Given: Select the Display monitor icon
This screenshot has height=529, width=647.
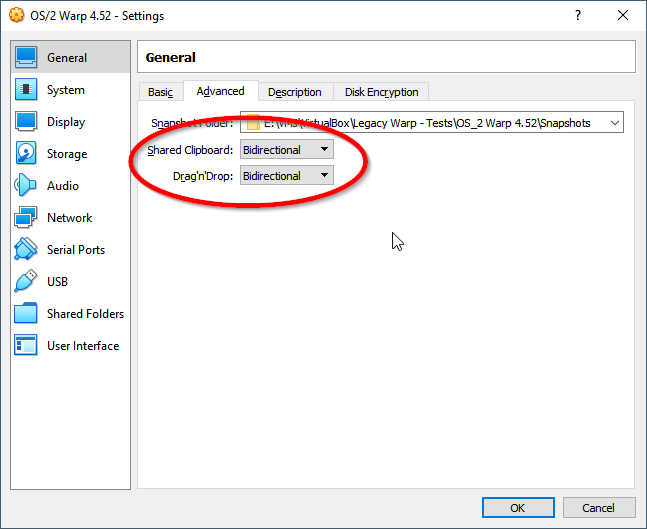Looking at the screenshot, I should (26, 121).
